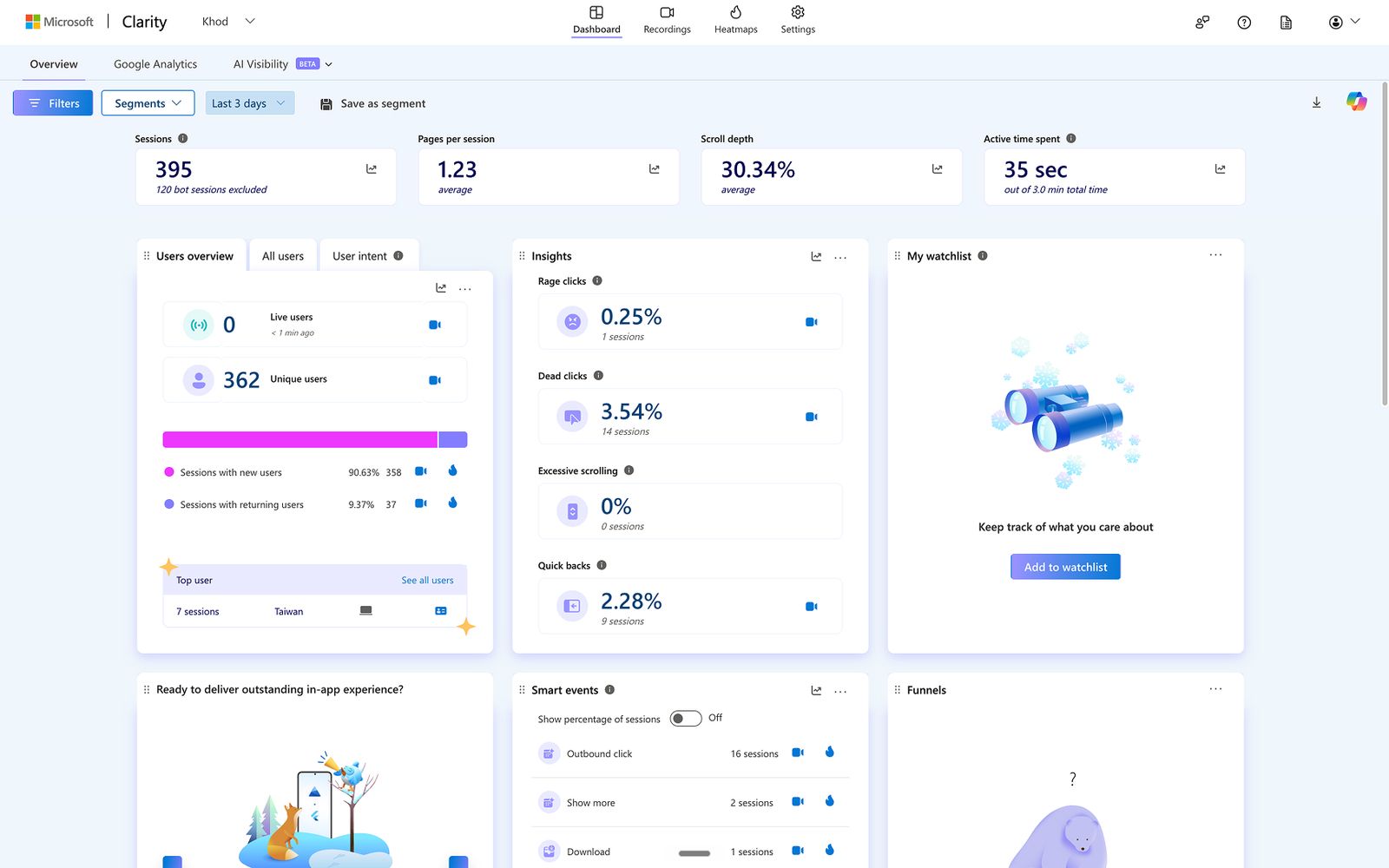Click the 7 sessions top user entry
This screenshot has width=1389, height=868.
pos(198,612)
